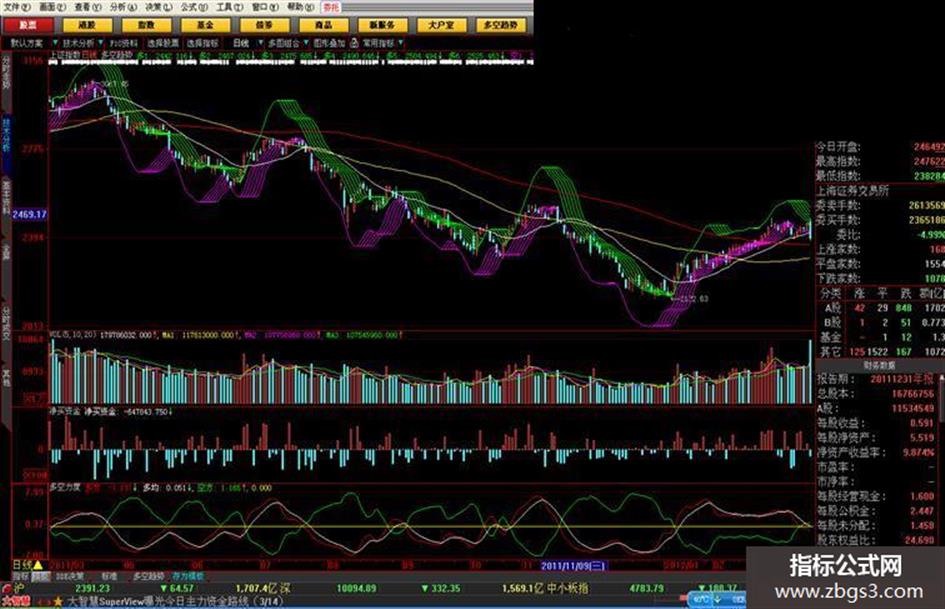
Task: Open the 窗口 menu
Action: click(265, 7)
